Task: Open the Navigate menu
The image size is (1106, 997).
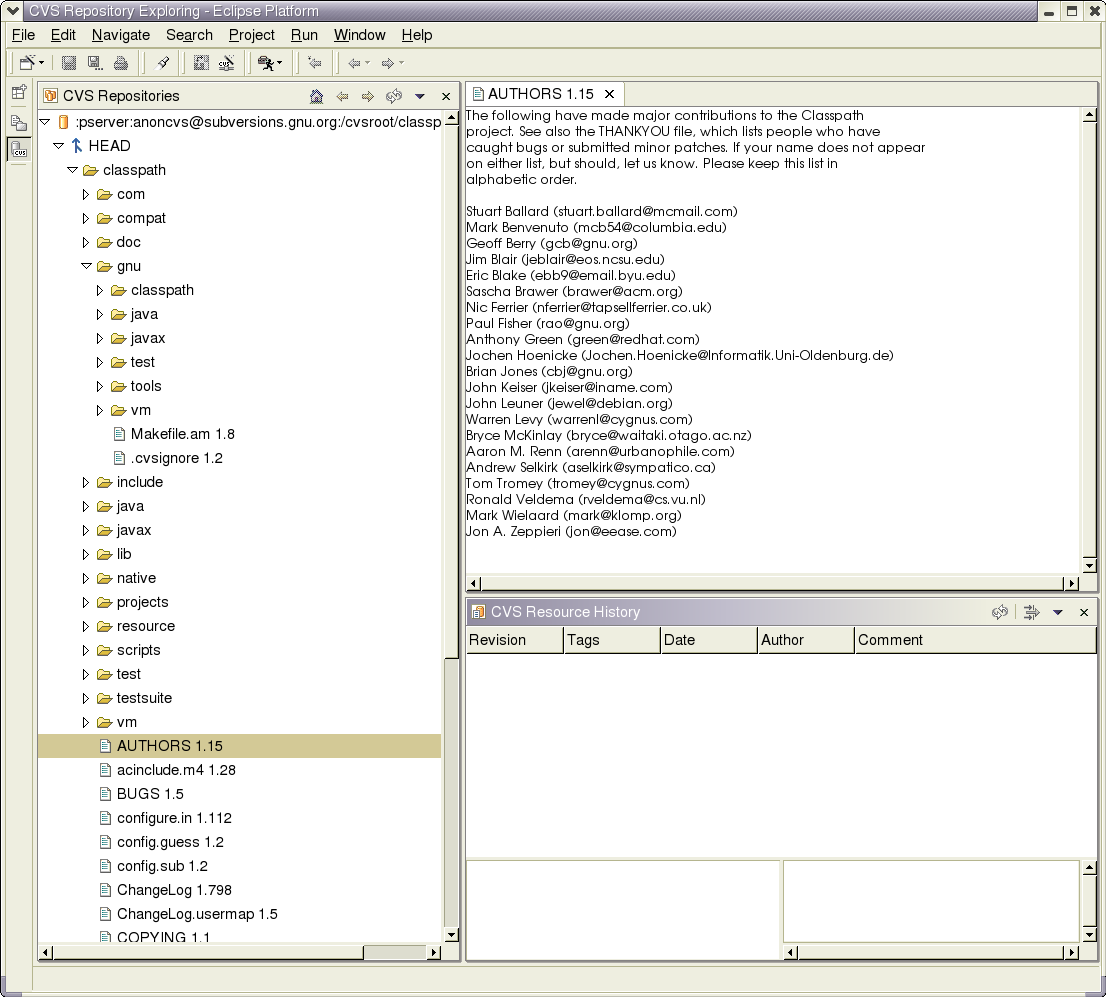Action: [121, 35]
